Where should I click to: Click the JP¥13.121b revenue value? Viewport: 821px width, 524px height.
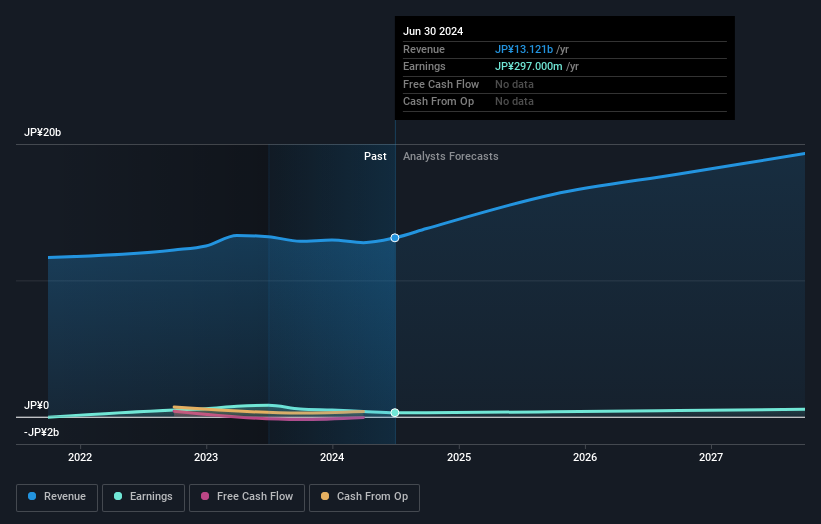[524, 49]
